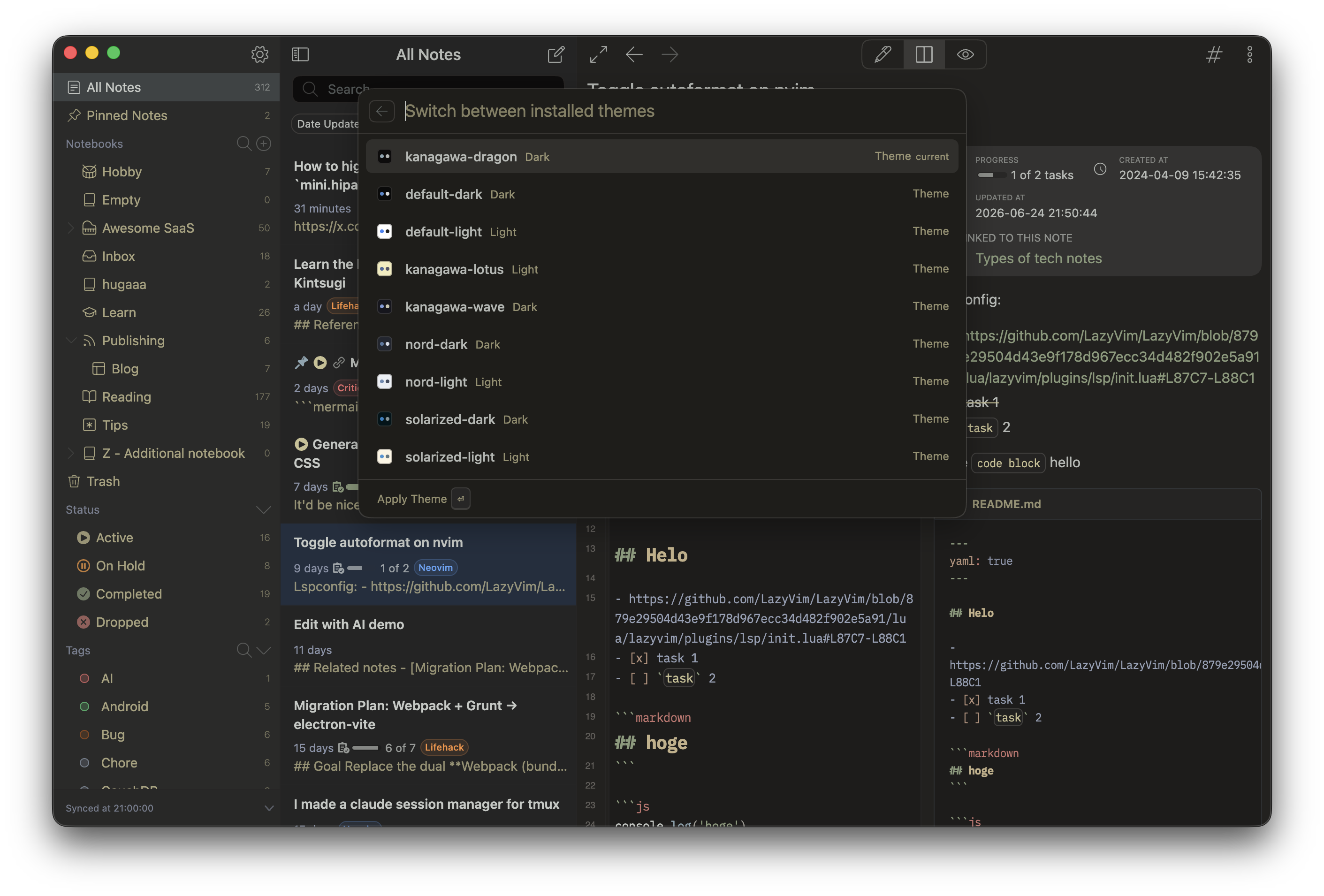Expand sync status chevron at bottom
This screenshot has width=1324, height=896.
coord(269,808)
